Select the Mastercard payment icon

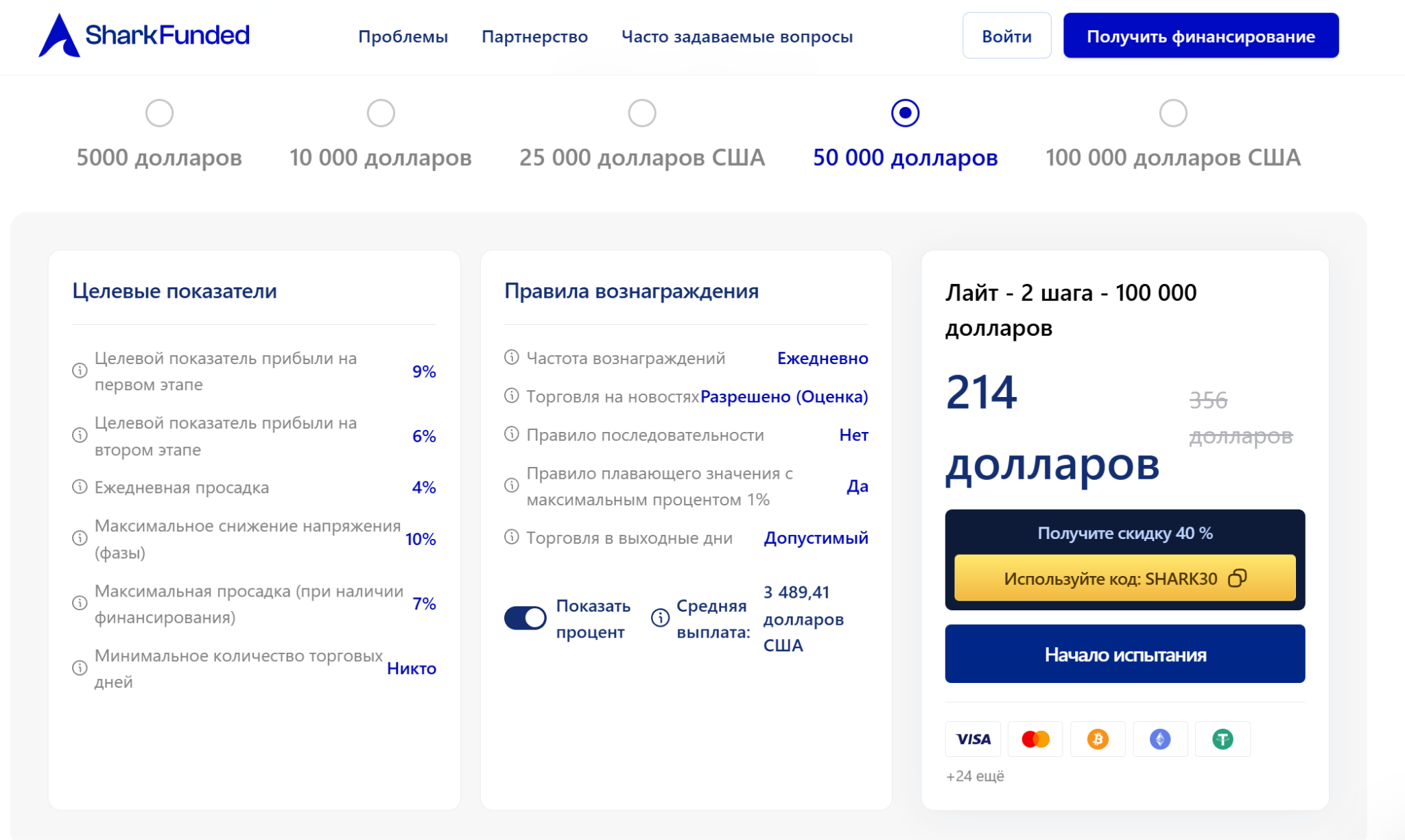1035,739
